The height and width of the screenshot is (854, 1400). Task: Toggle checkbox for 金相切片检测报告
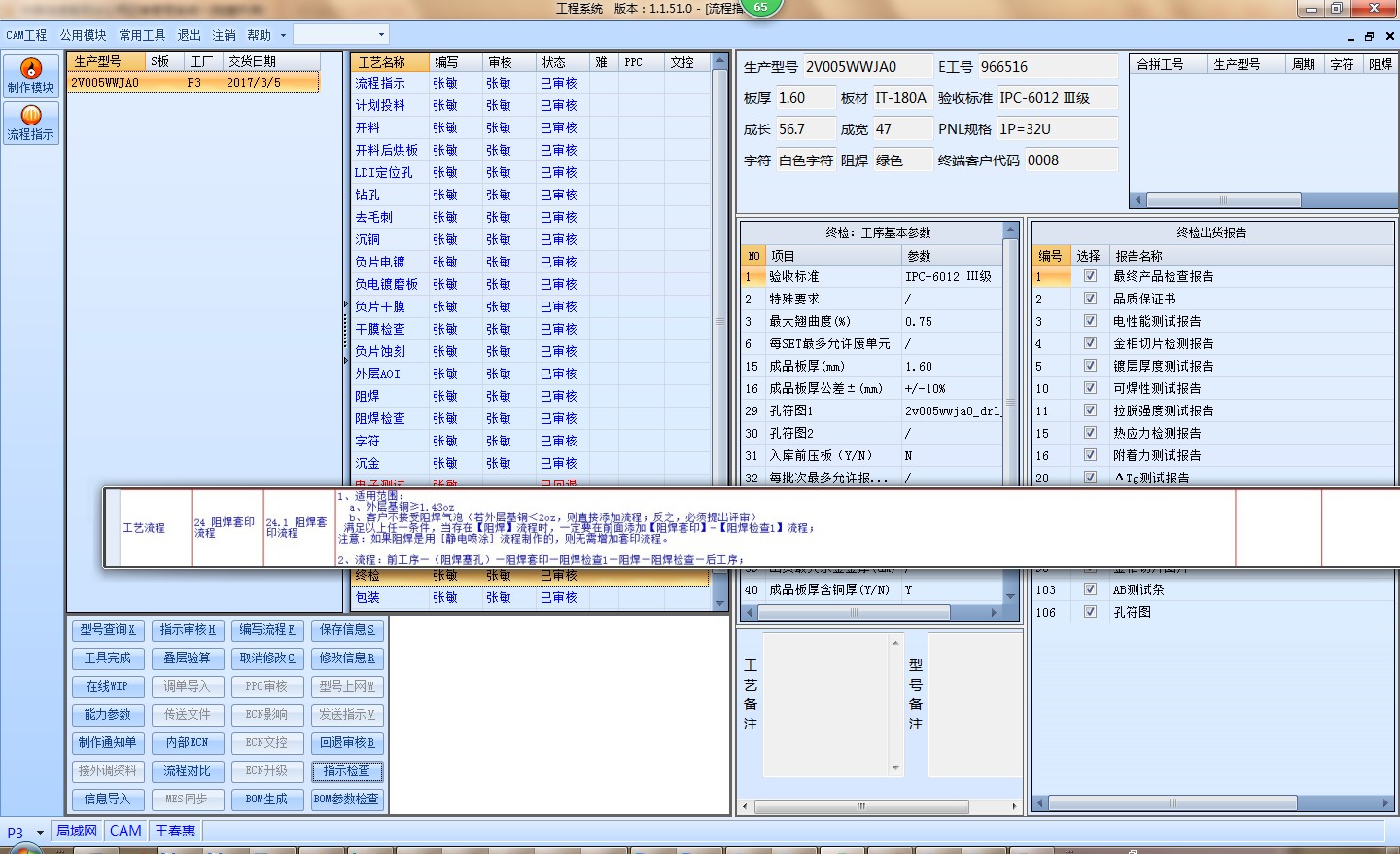tap(1090, 343)
